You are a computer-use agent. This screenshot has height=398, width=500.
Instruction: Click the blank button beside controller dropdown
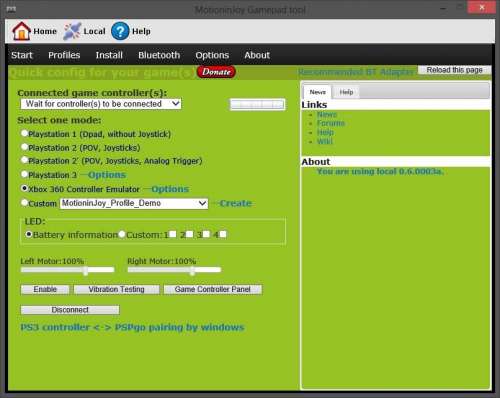pos(257,105)
